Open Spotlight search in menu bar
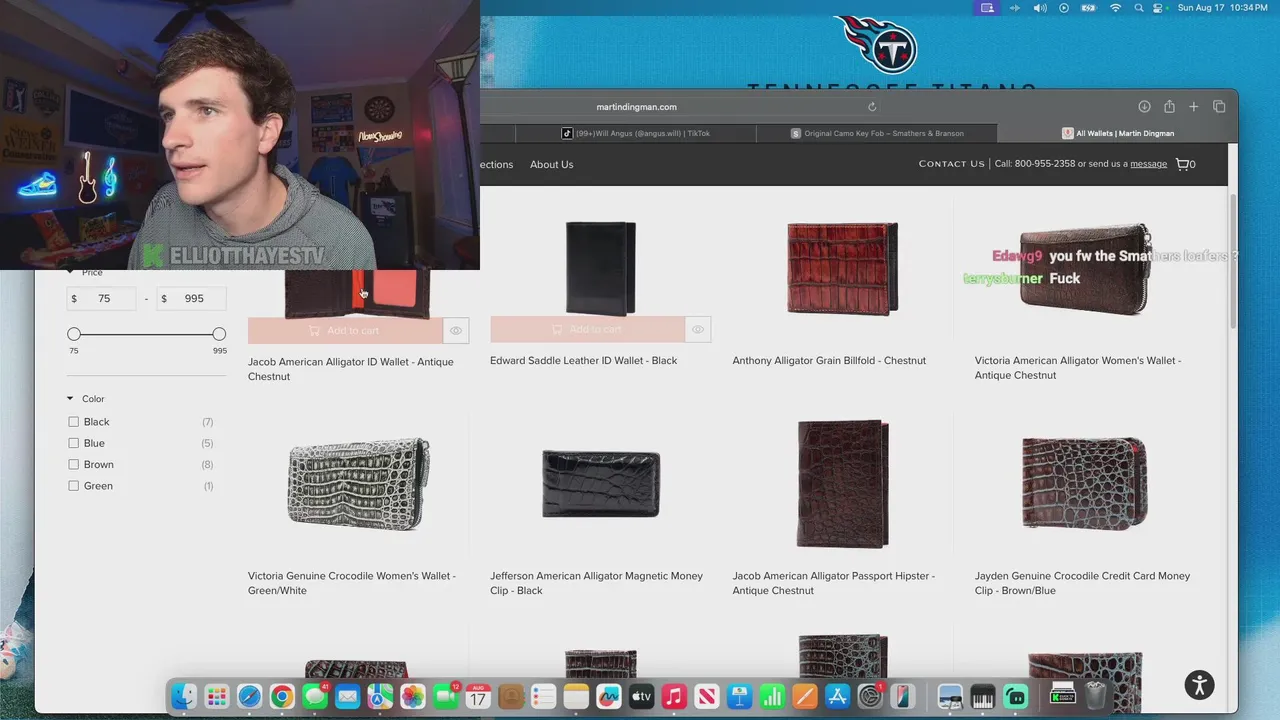Image resolution: width=1280 pixels, height=720 pixels. (x=1139, y=8)
